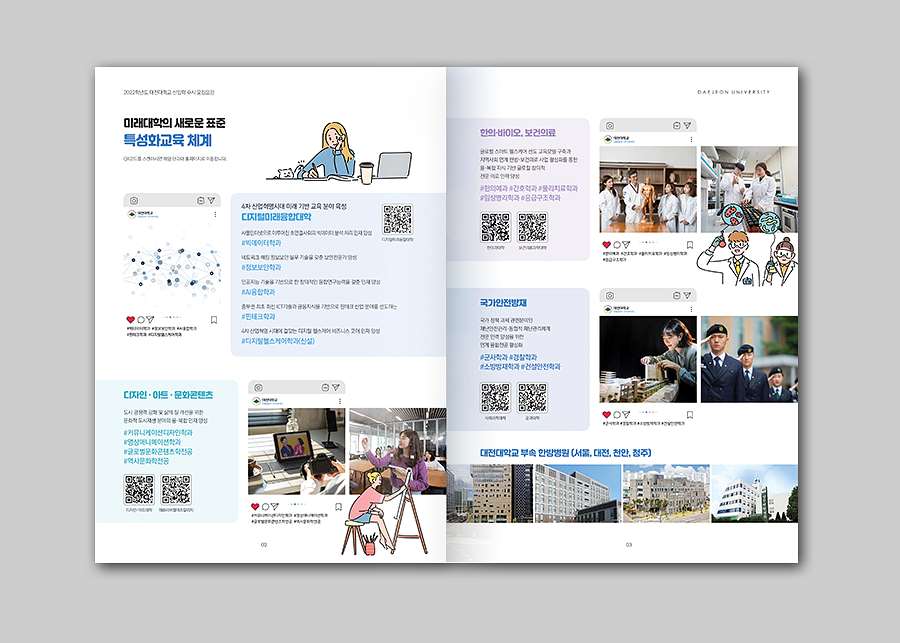Open the kebab menu on the network graphic post

tap(215, 214)
